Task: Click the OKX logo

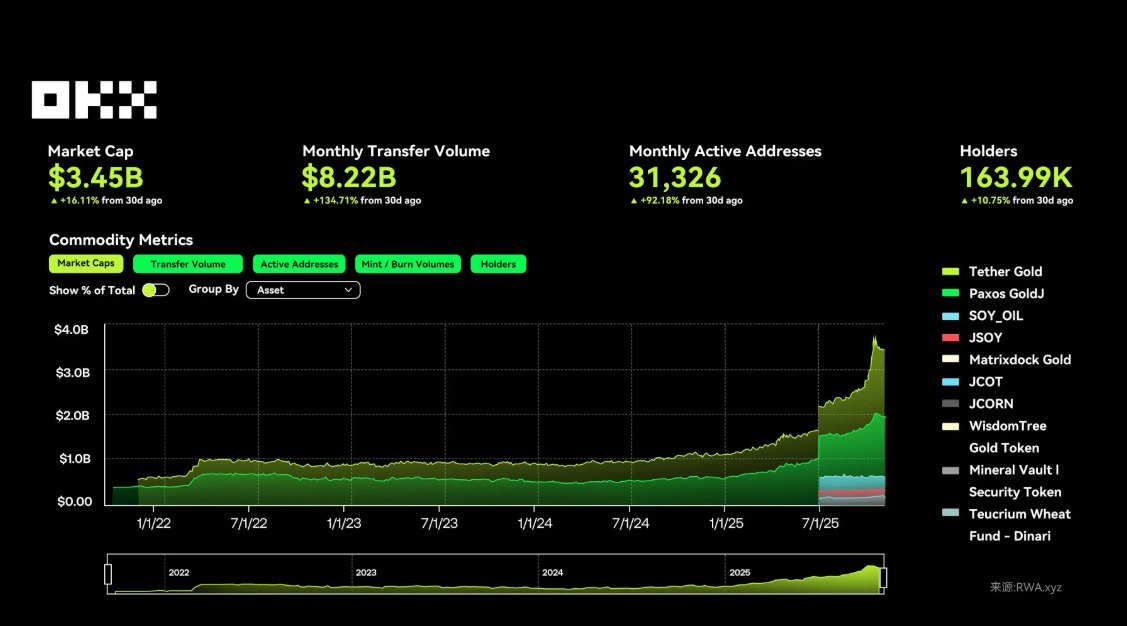Action: (x=94, y=100)
